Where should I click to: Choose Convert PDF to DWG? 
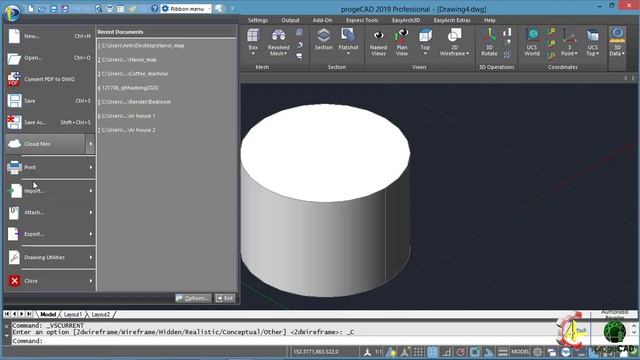(x=50, y=79)
